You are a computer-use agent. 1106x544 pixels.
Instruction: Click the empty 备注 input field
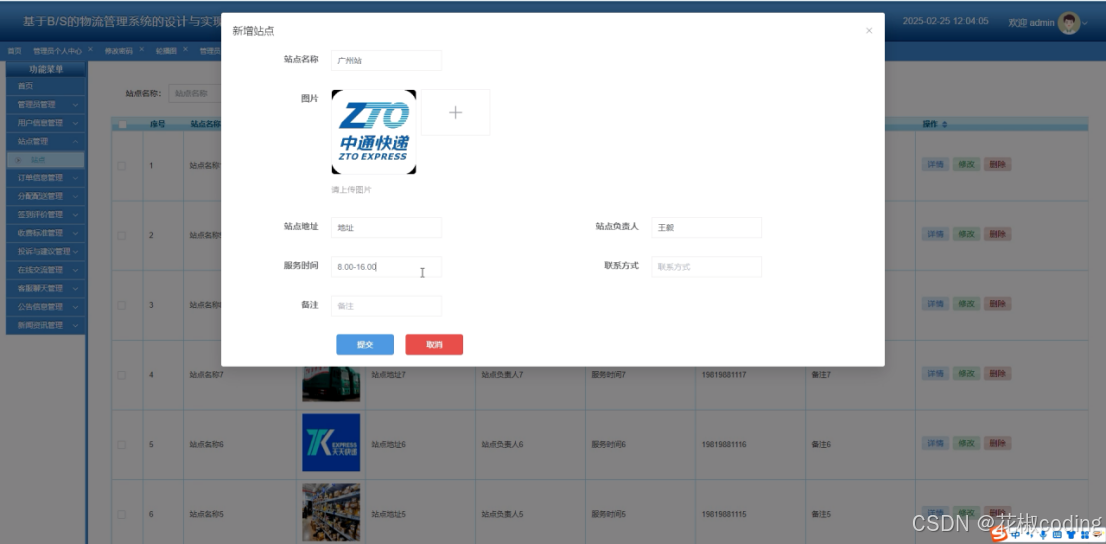tap(387, 306)
